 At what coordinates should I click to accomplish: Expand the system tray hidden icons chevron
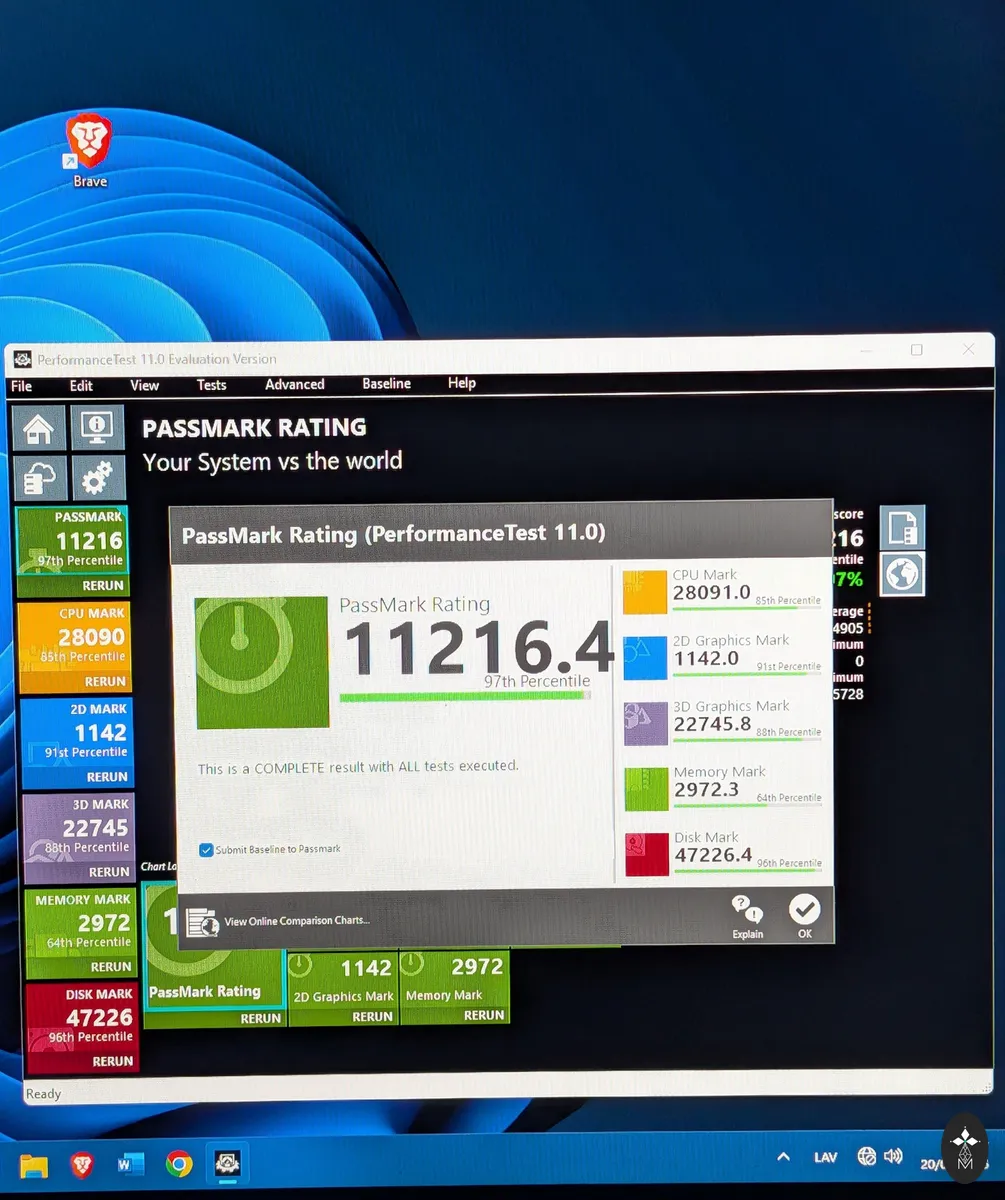click(784, 1157)
